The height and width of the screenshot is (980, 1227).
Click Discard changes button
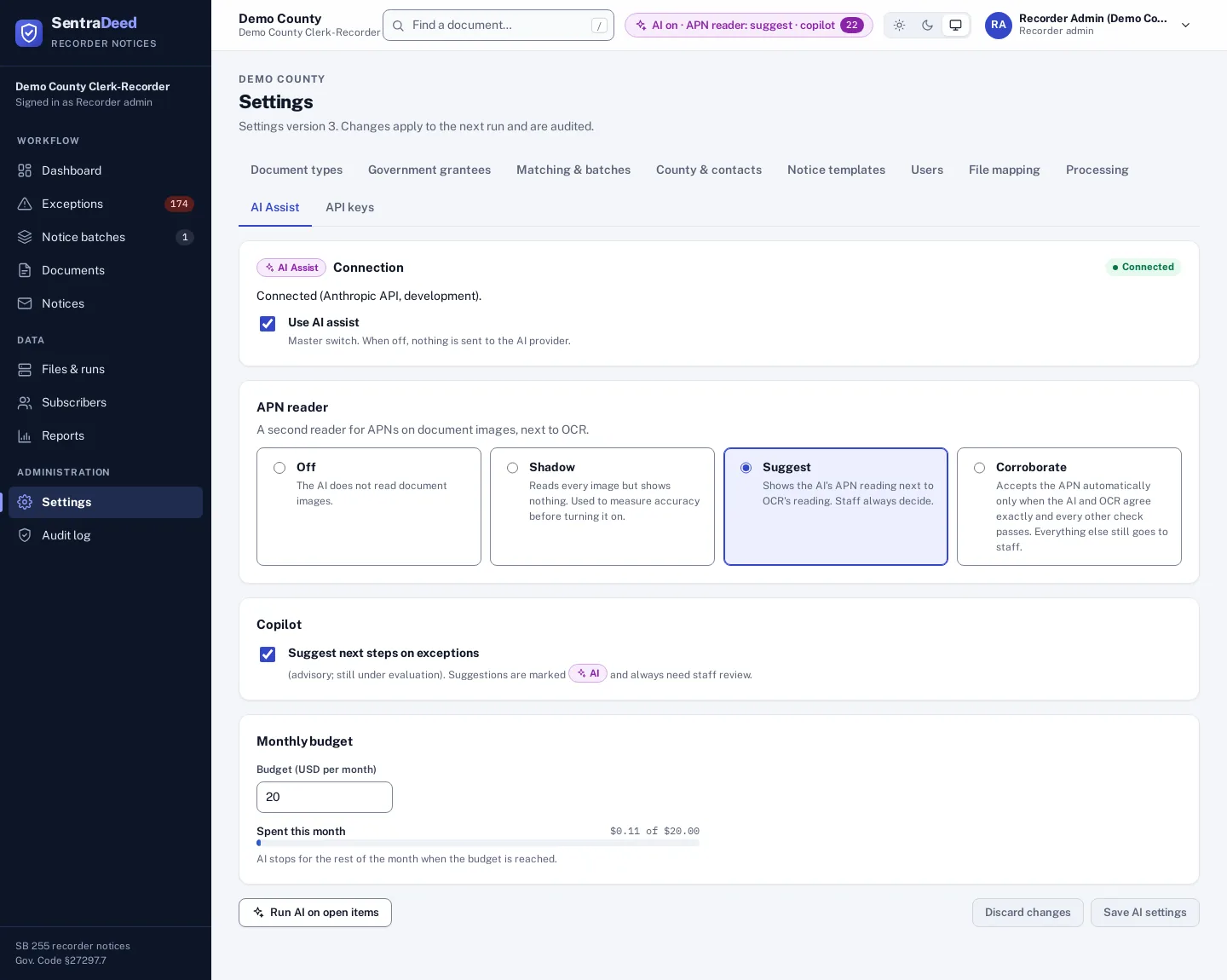pos(1028,913)
